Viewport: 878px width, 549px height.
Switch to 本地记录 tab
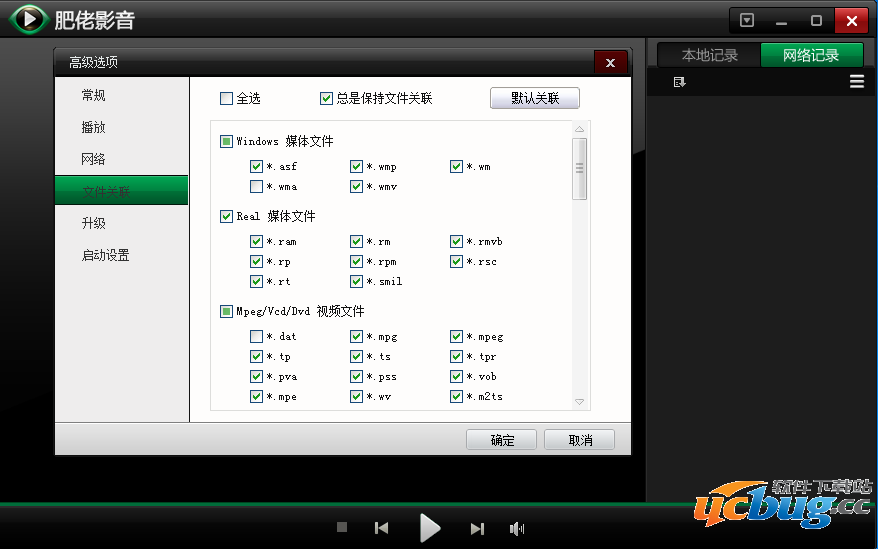coord(709,55)
